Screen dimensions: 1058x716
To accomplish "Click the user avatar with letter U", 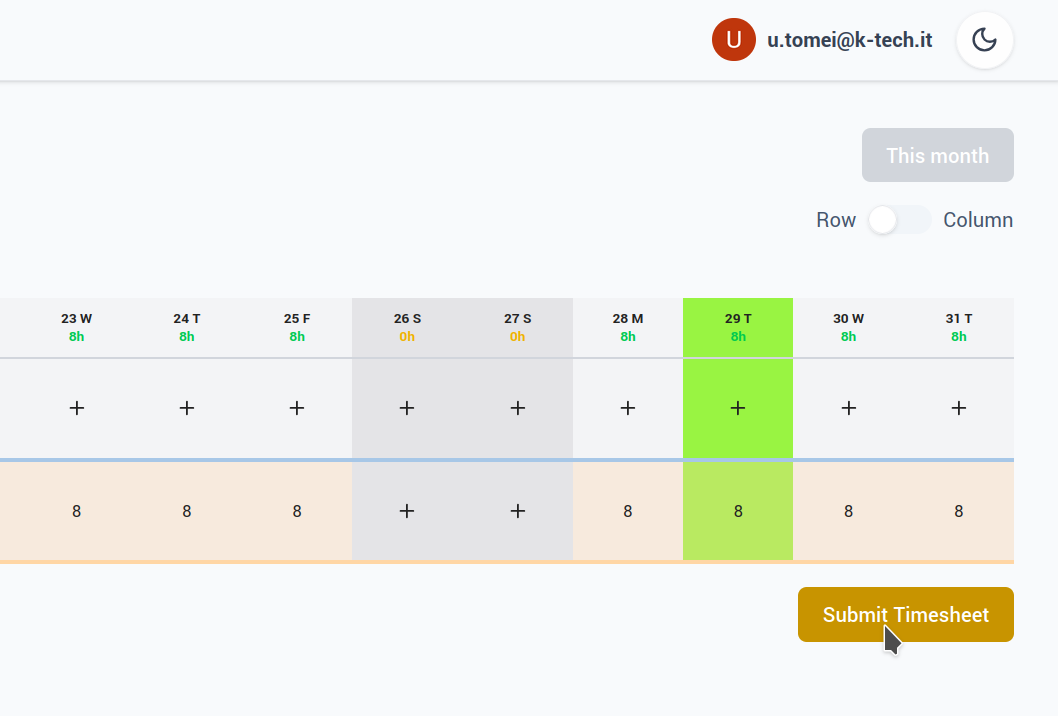I will coord(733,40).
